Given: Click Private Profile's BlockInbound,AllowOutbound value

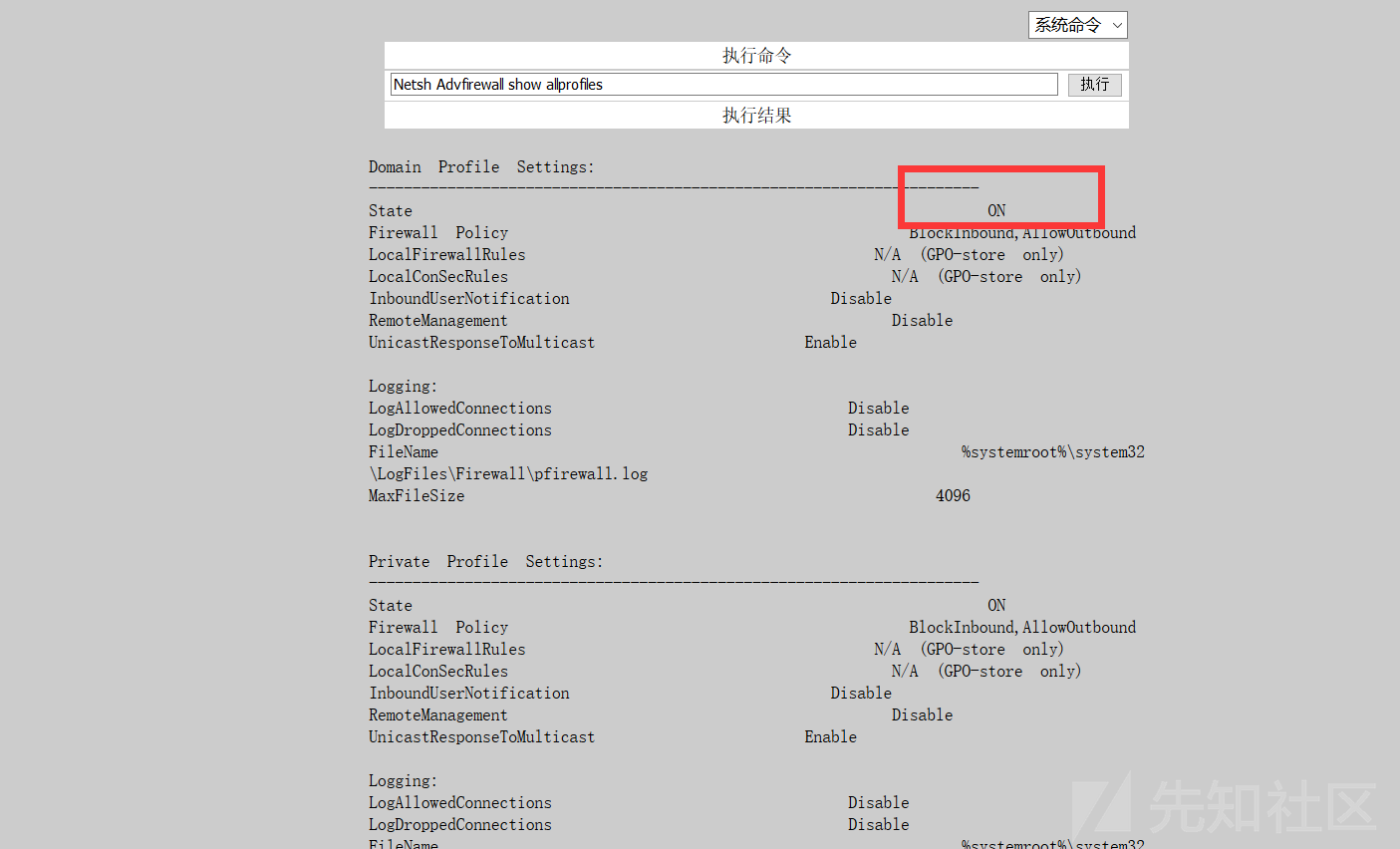Looking at the screenshot, I should [x=1022, y=628].
